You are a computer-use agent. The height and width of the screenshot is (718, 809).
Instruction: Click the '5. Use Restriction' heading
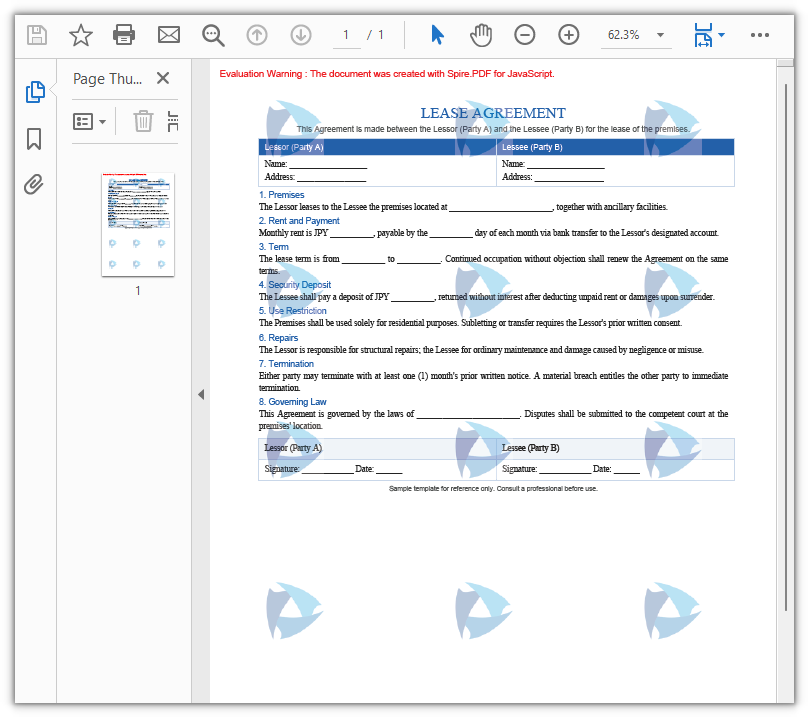[293, 311]
